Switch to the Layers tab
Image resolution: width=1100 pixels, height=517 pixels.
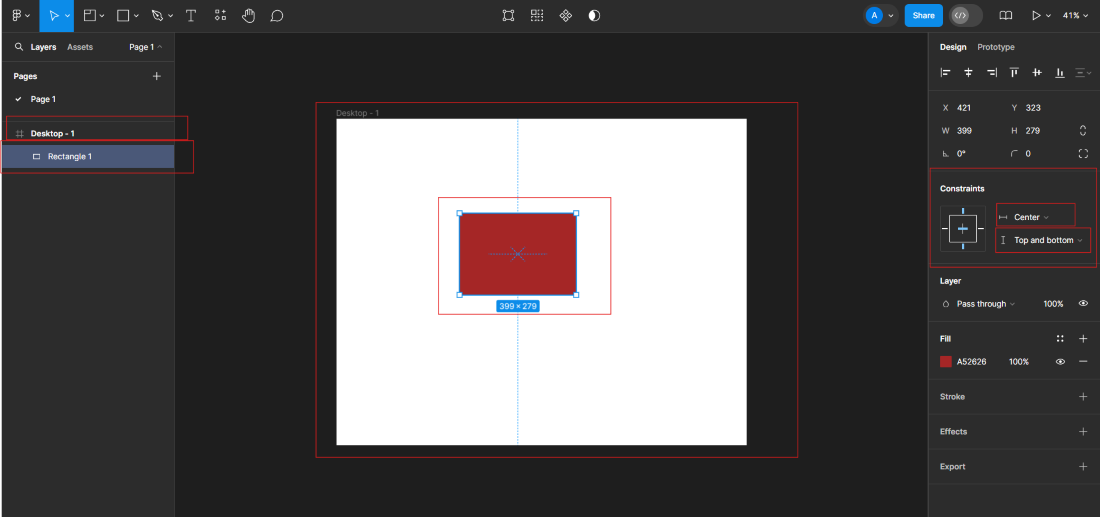pyautogui.click(x=43, y=47)
